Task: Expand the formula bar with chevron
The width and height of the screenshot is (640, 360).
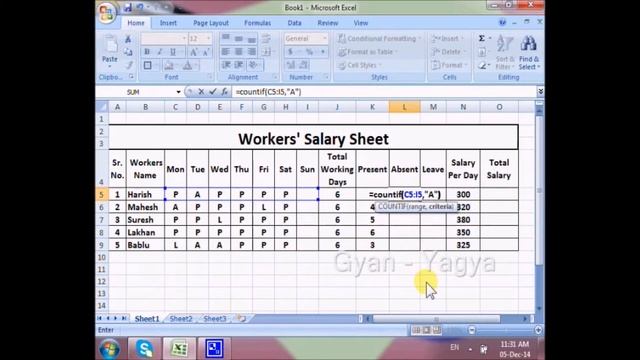Action: [x=540, y=92]
